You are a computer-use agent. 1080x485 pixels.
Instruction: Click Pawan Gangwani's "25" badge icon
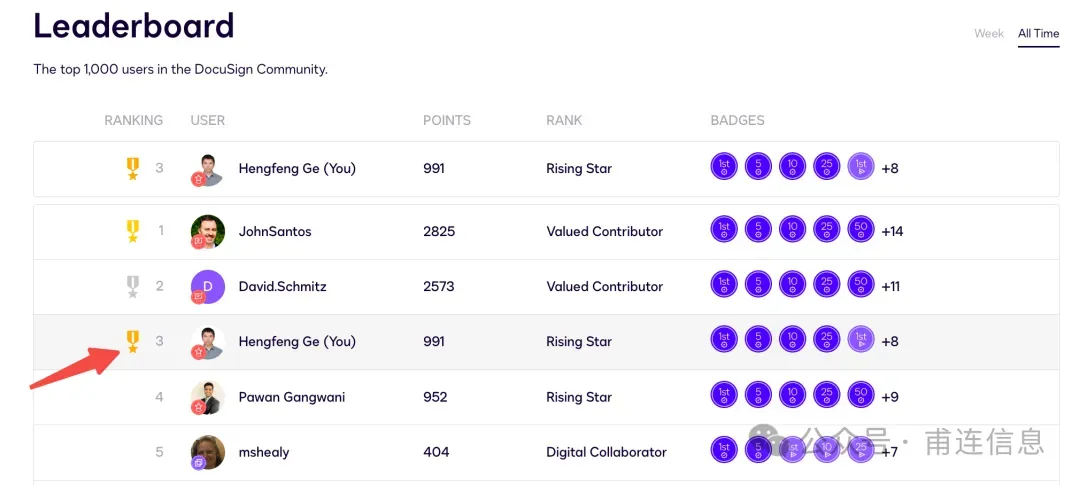pos(827,398)
